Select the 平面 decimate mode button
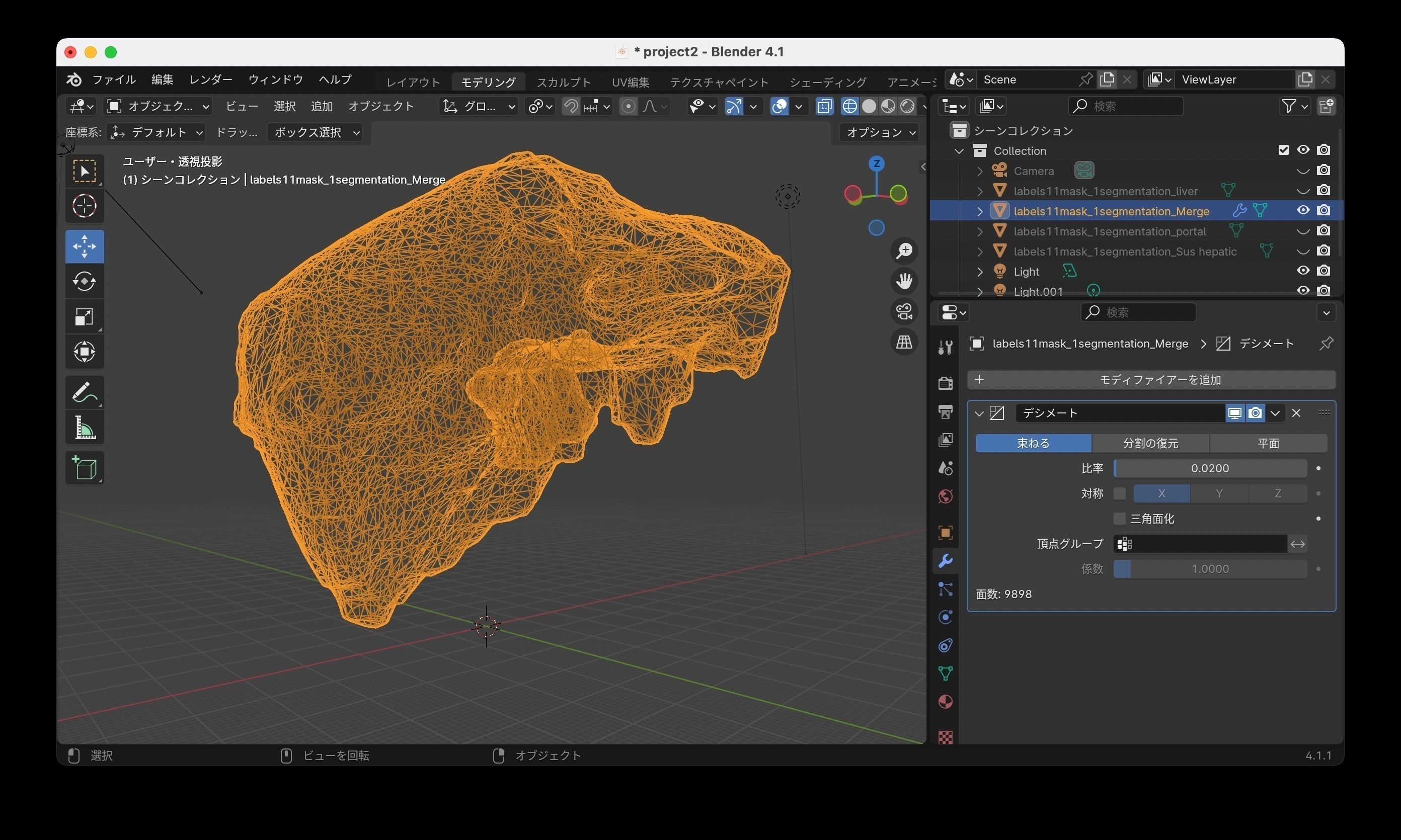Image resolution: width=1401 pixels, height=840 pixels. [x=1268, y=443]
